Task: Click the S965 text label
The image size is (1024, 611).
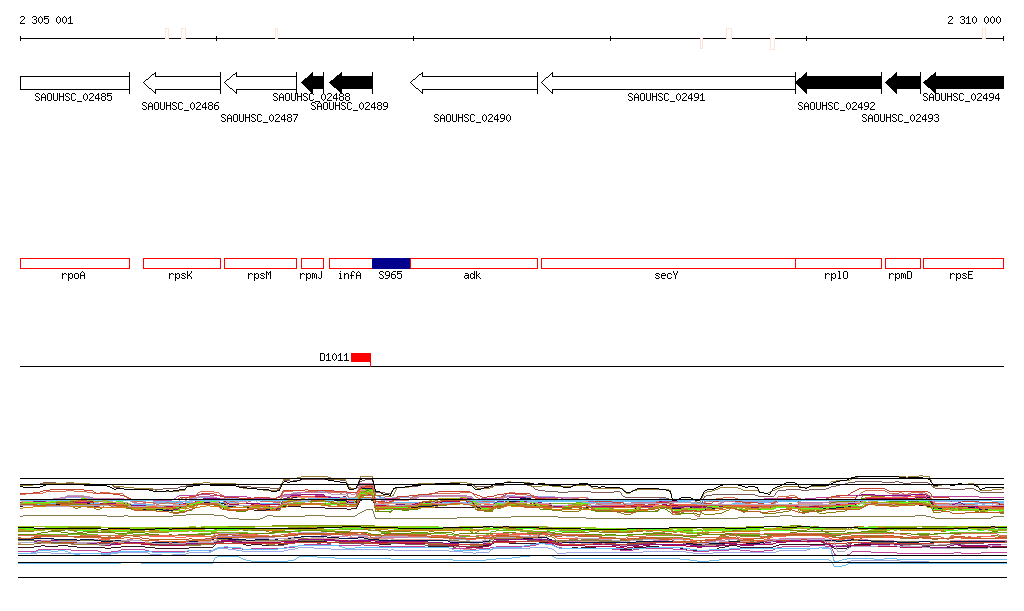Action: 391,275
